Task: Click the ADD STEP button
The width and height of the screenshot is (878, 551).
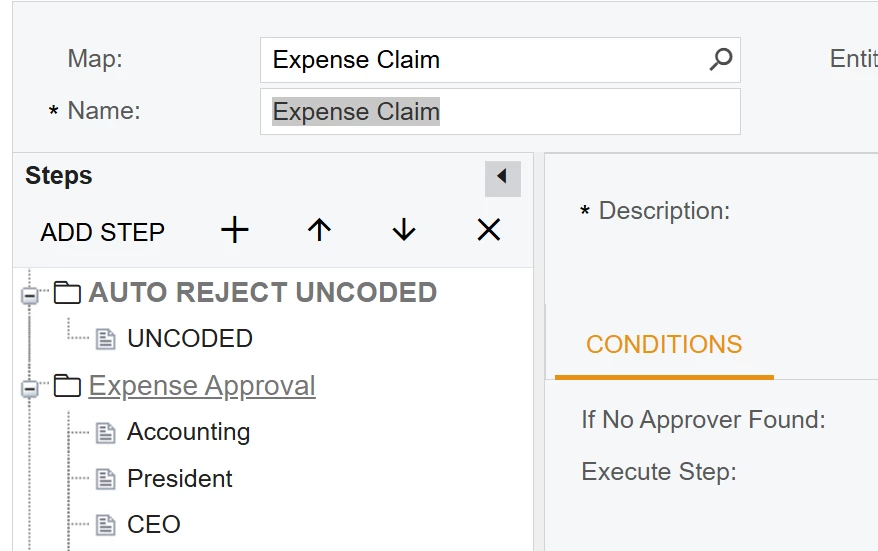Action: (102, 232)
